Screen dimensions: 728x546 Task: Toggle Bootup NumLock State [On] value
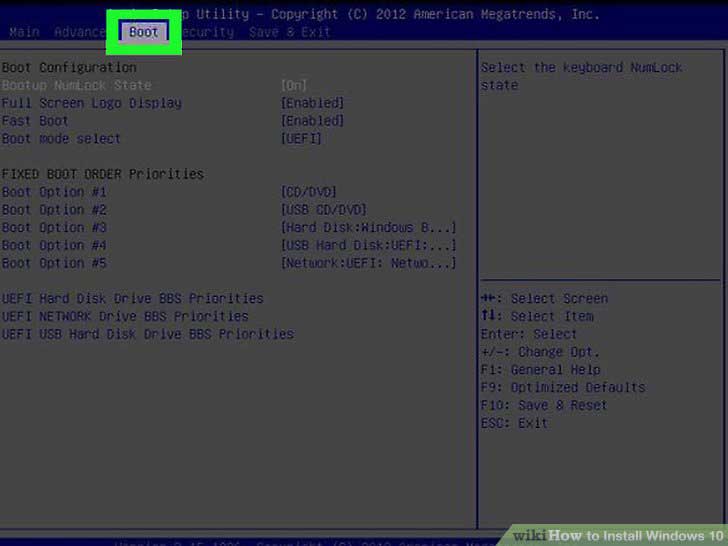coord(293,85)
